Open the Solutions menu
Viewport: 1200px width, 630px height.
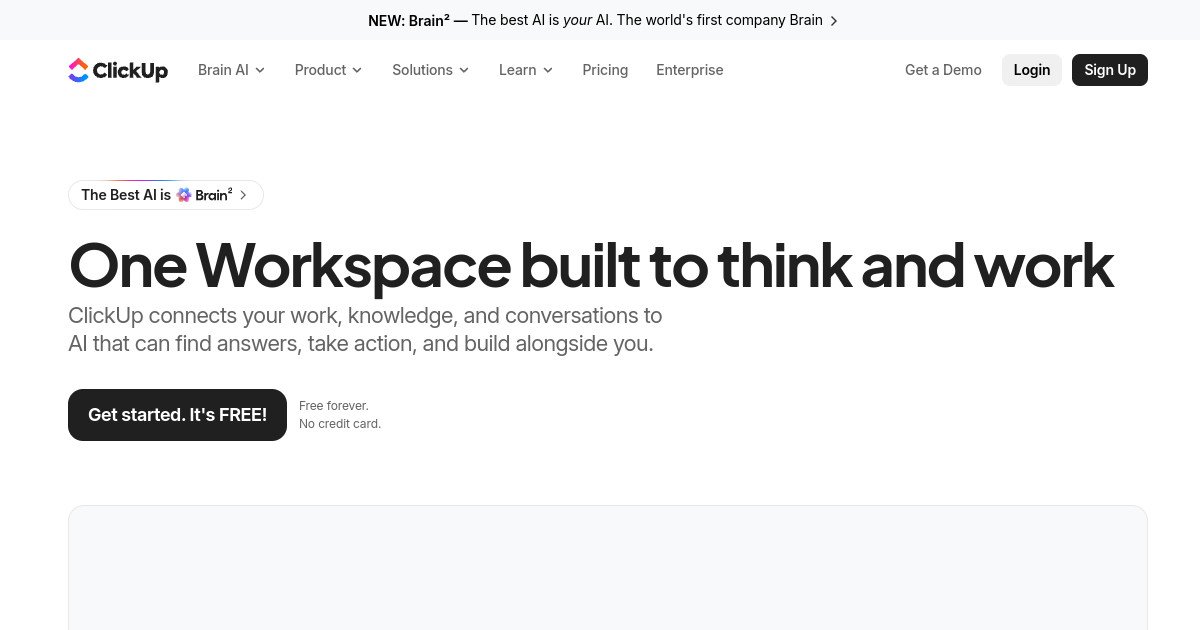430,70
